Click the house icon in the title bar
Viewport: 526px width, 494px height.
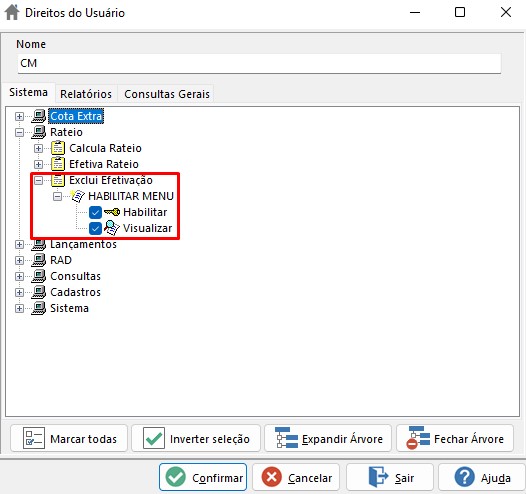click(12, 12)
